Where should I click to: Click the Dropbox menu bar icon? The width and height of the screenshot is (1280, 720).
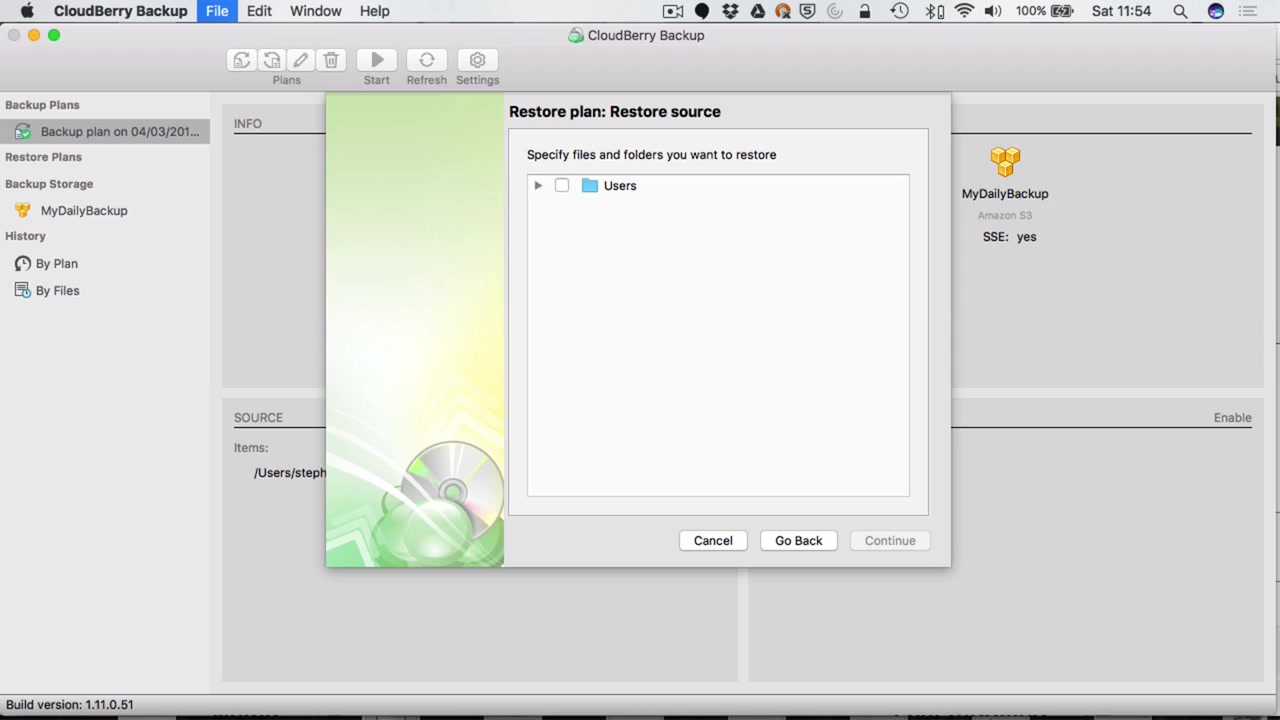tap(730, 11)
